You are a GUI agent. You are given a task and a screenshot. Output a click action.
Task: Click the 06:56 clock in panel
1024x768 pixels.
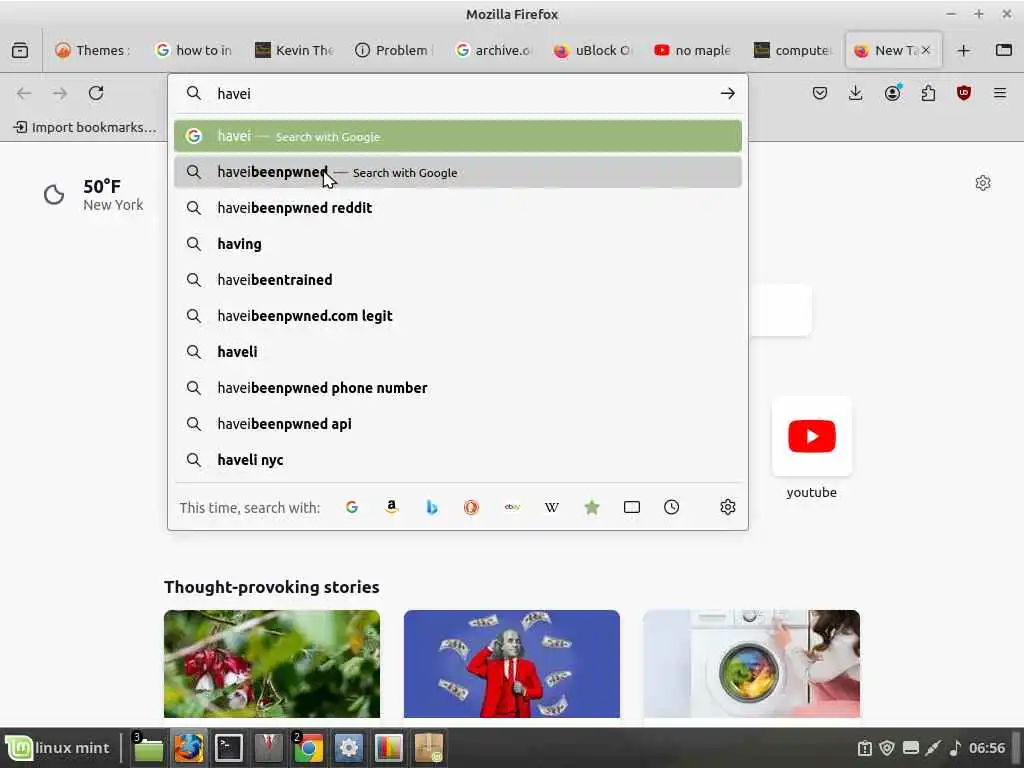coord(987,748)
